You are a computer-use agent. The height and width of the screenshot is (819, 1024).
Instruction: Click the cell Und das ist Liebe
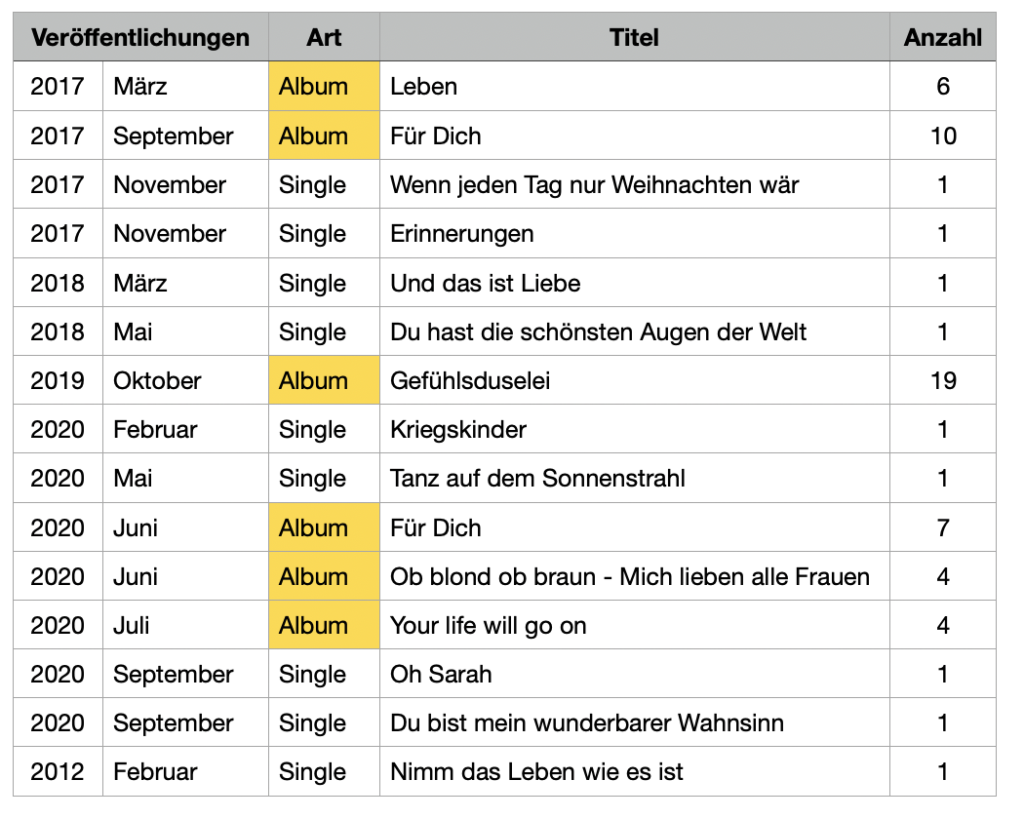[x=634, y=283]
